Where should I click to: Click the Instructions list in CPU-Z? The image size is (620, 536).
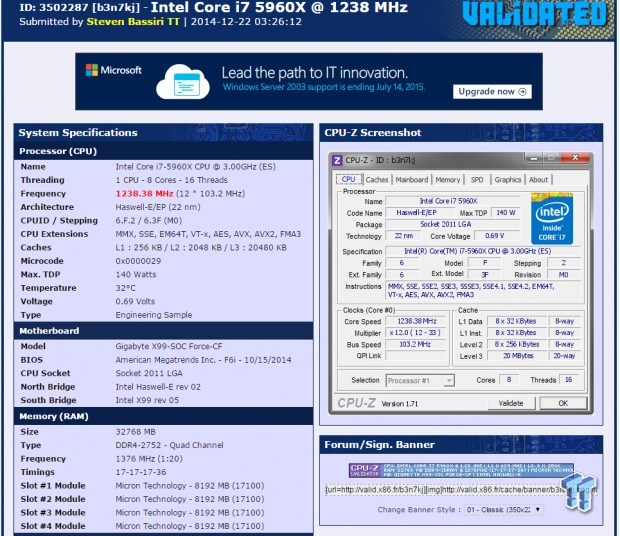pyautogui.click(x=483, y=291)
